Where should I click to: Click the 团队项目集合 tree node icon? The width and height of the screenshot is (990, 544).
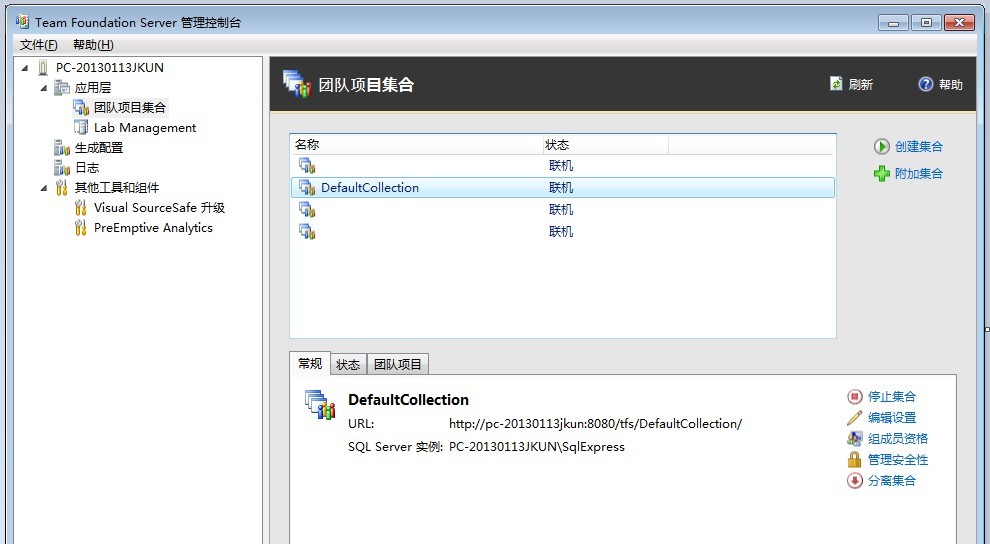pyautogui.click(x=81, y=107)
